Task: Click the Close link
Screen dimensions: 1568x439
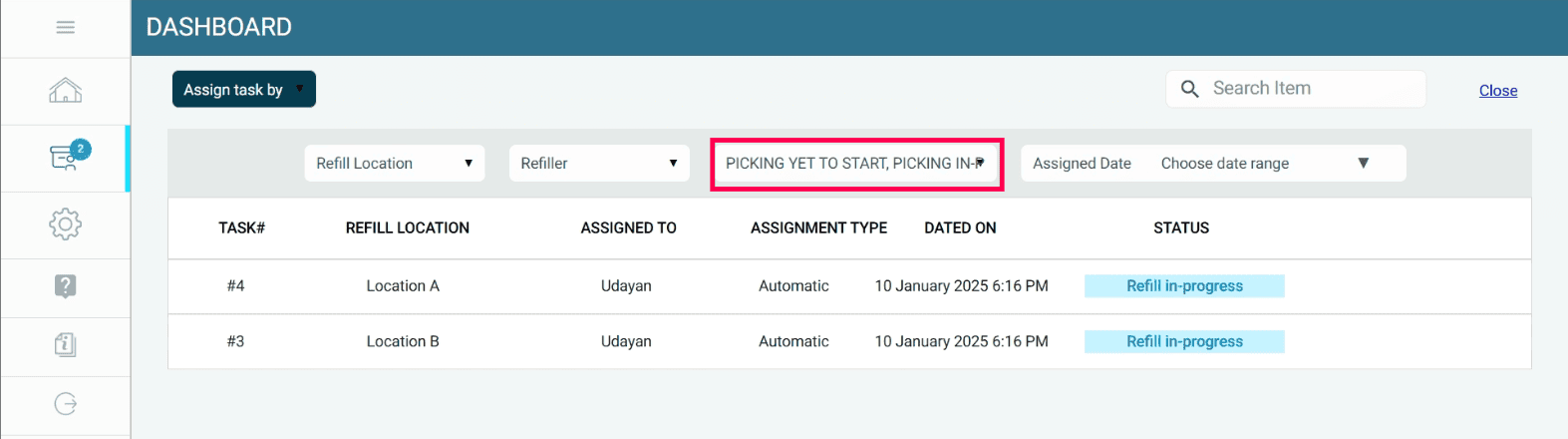Action: tap(1497, 91)
